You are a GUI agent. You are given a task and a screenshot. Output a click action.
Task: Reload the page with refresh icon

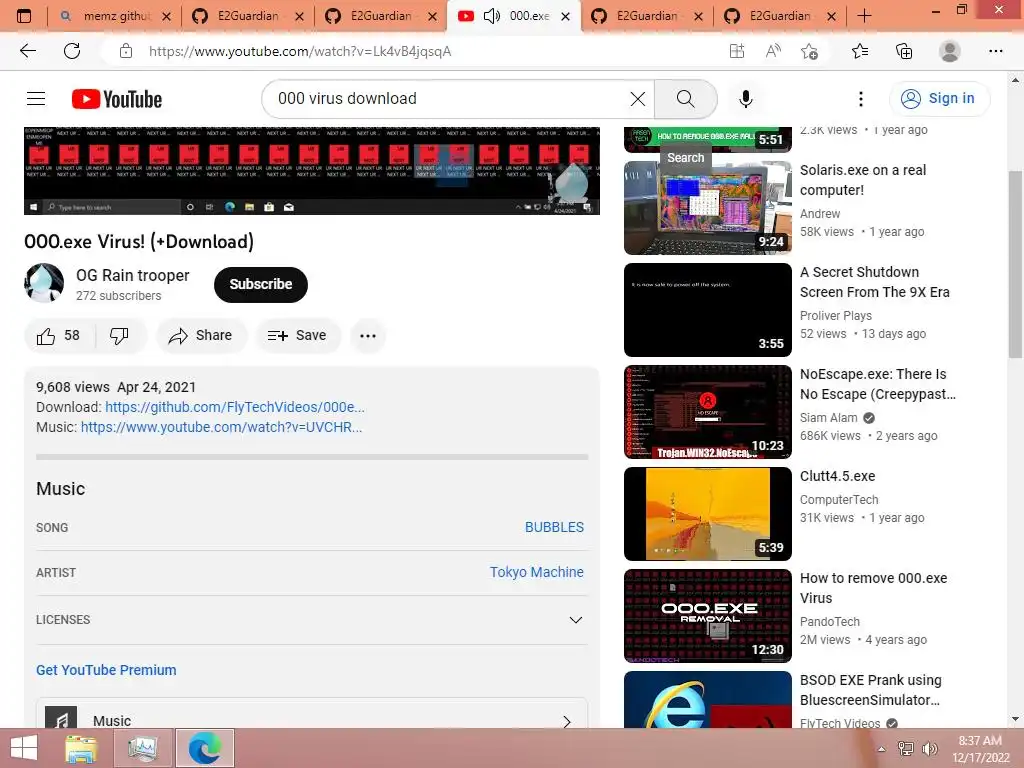click(x=72, y=51)
